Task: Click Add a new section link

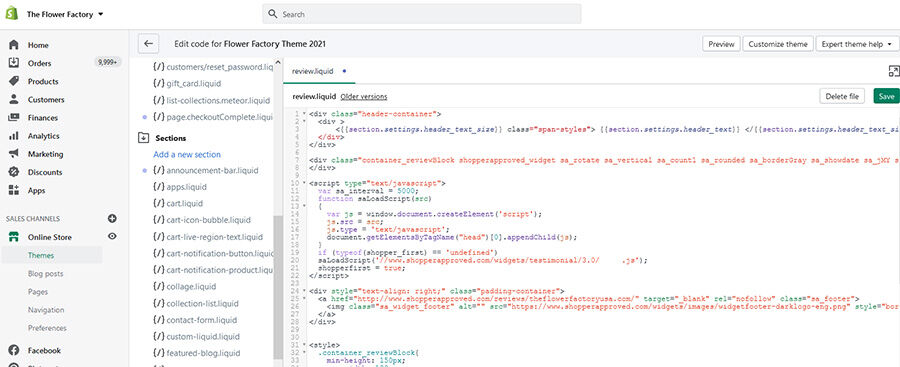Action: 187,154
